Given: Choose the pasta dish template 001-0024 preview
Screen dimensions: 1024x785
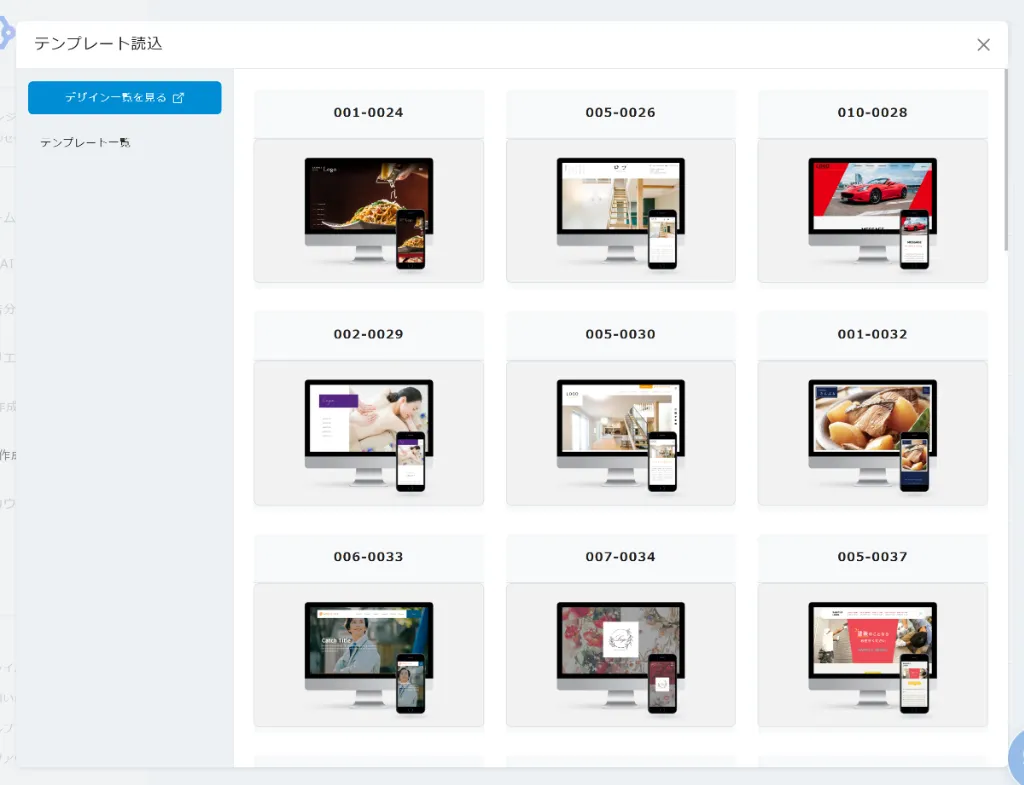Looking at the screenshot, I should (x=369, y=211).
